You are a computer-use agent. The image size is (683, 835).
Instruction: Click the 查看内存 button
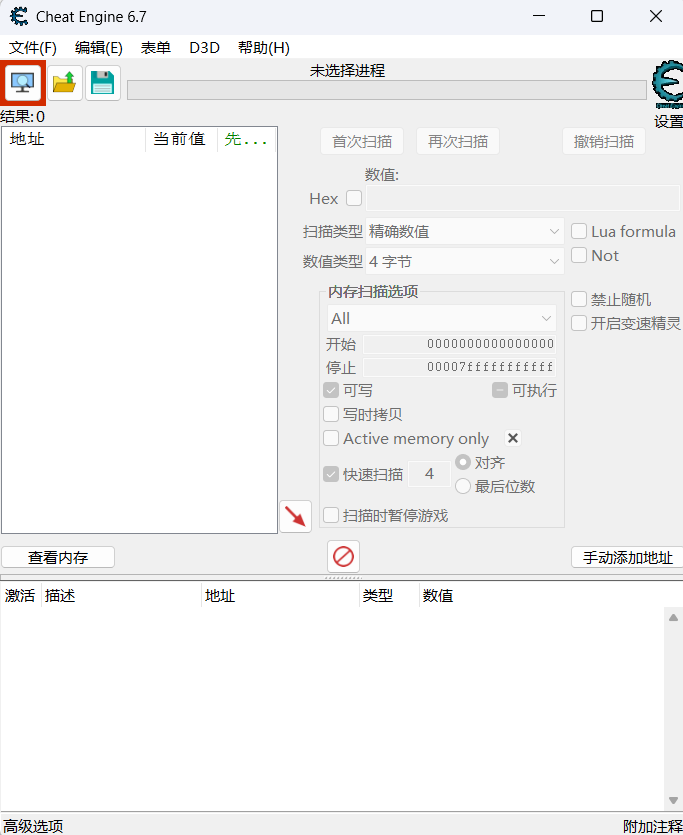pos(58,557)
